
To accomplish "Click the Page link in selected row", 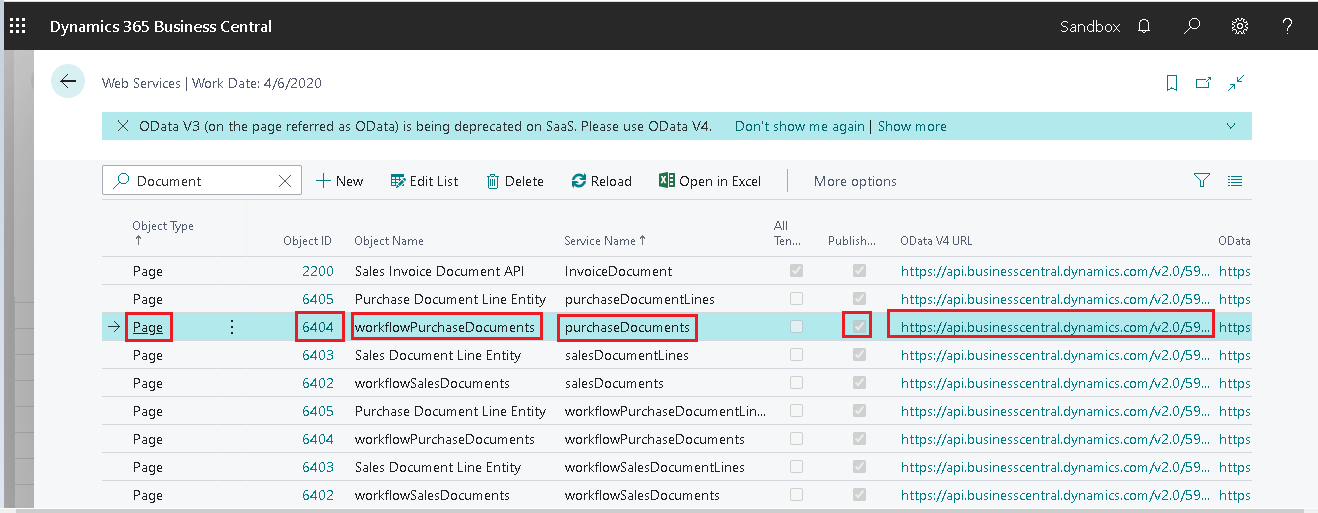I will 148,327.
